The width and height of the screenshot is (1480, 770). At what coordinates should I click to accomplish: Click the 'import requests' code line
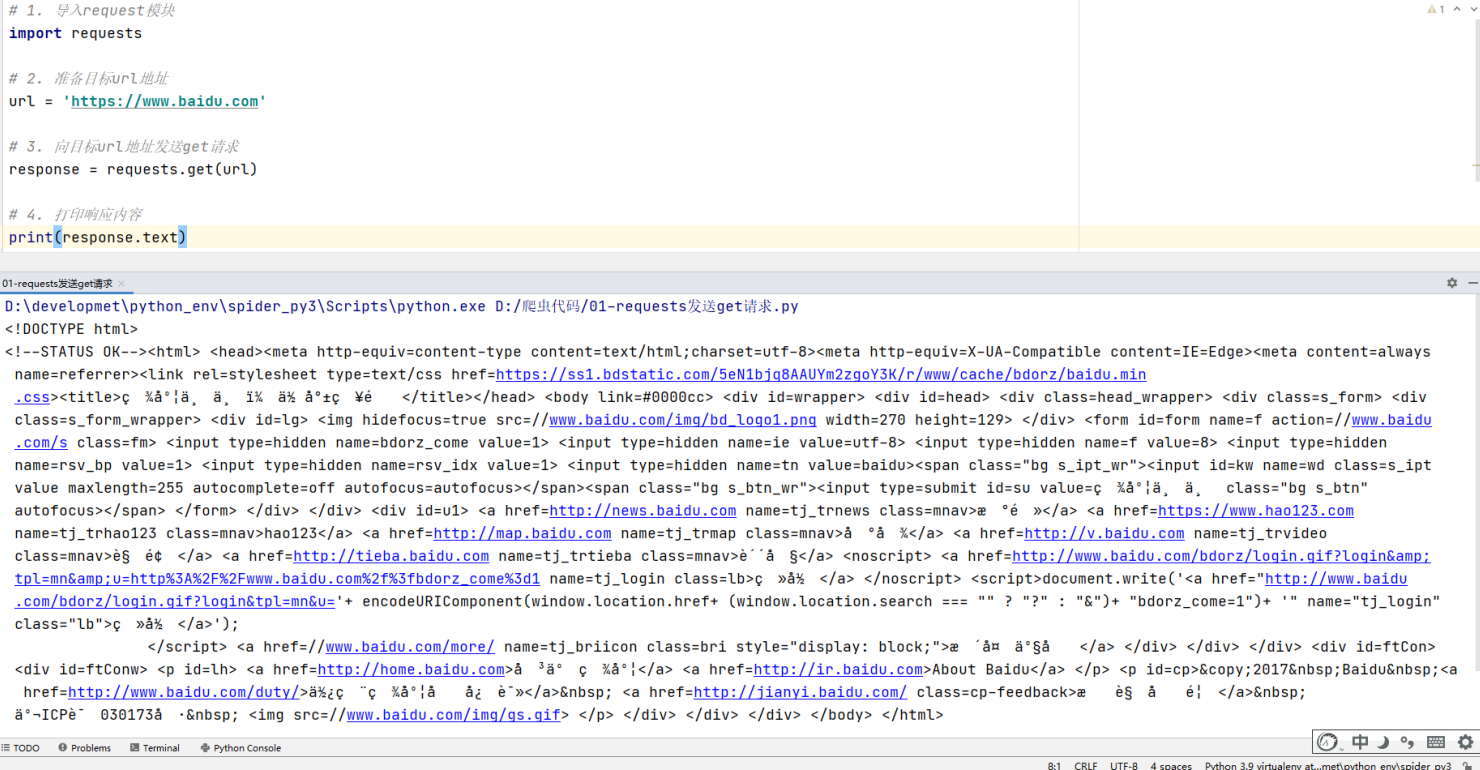(x=75, y=33)
